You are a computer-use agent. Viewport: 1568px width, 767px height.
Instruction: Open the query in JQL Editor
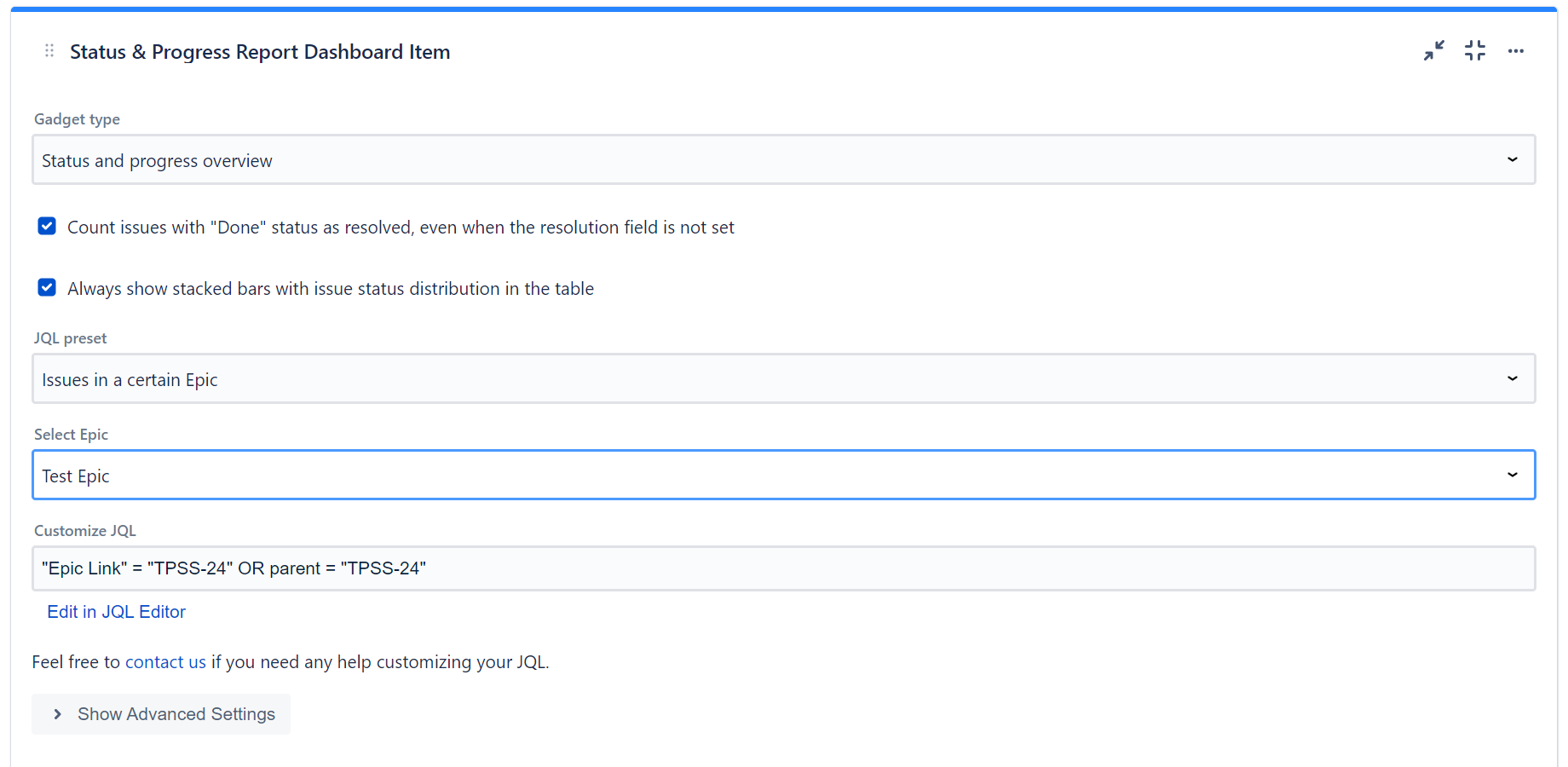(116, 611)
